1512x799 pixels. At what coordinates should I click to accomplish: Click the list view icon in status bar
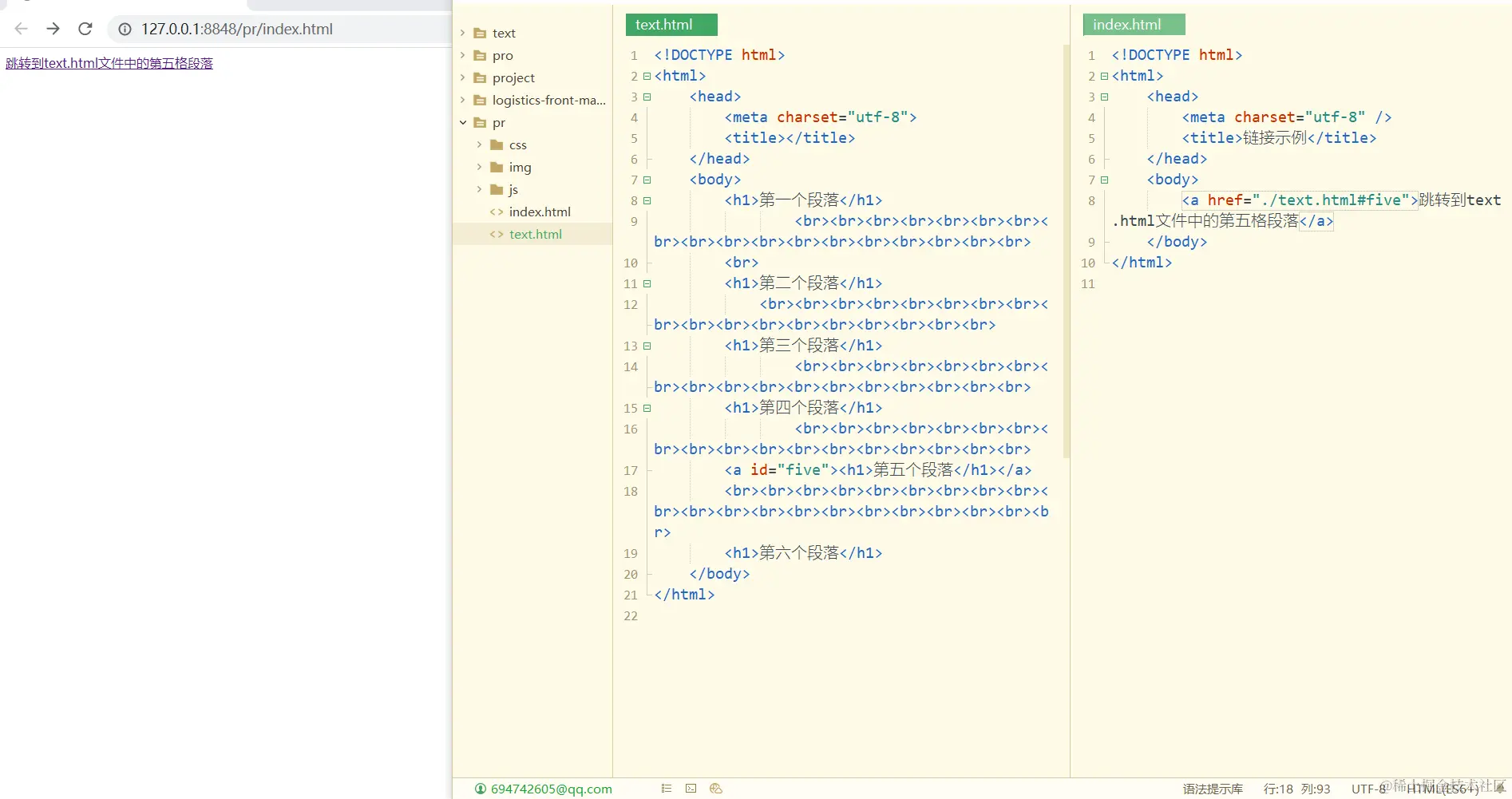(667, 789)
